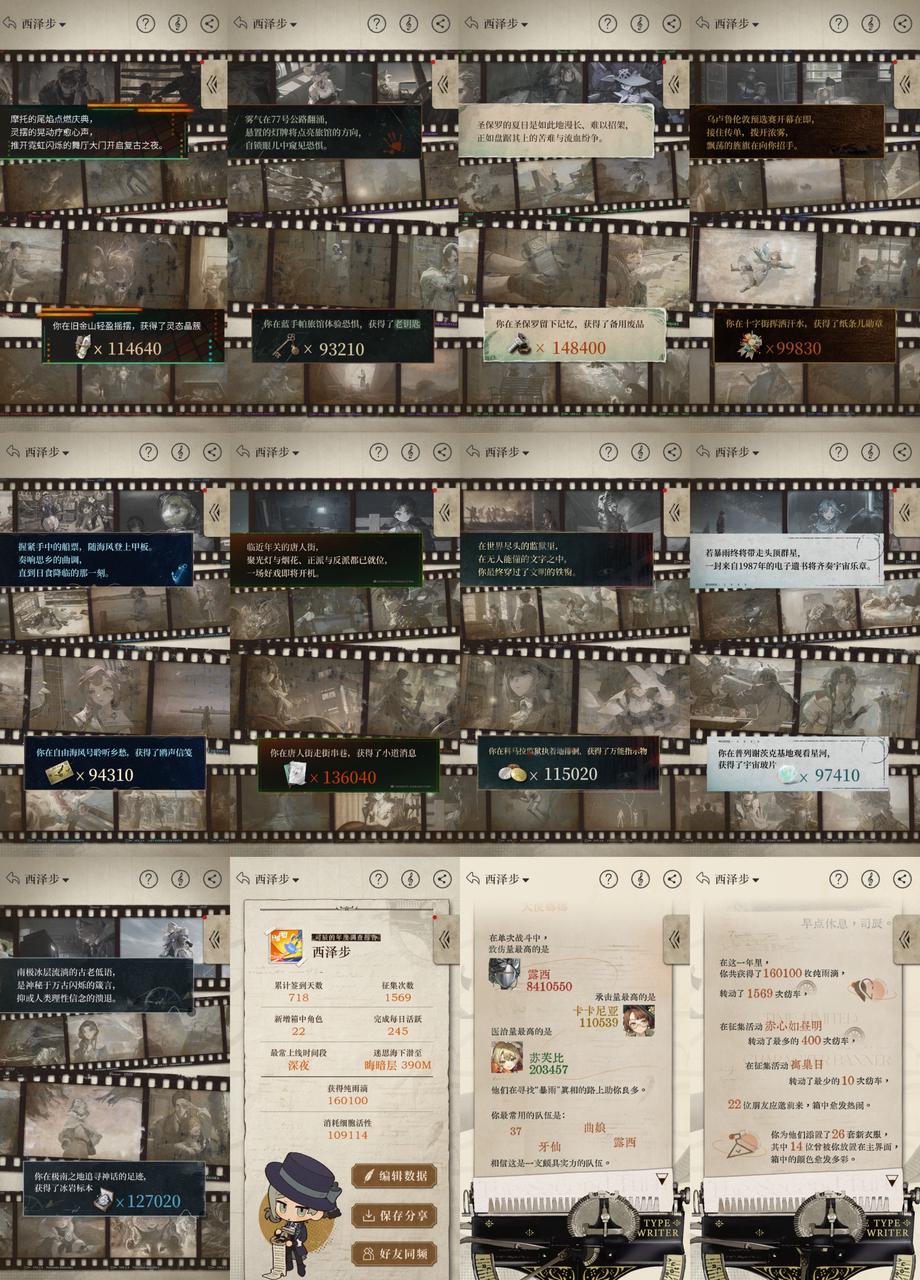
Task: Open help in the panel showing 127020
Action: (147, 879)
